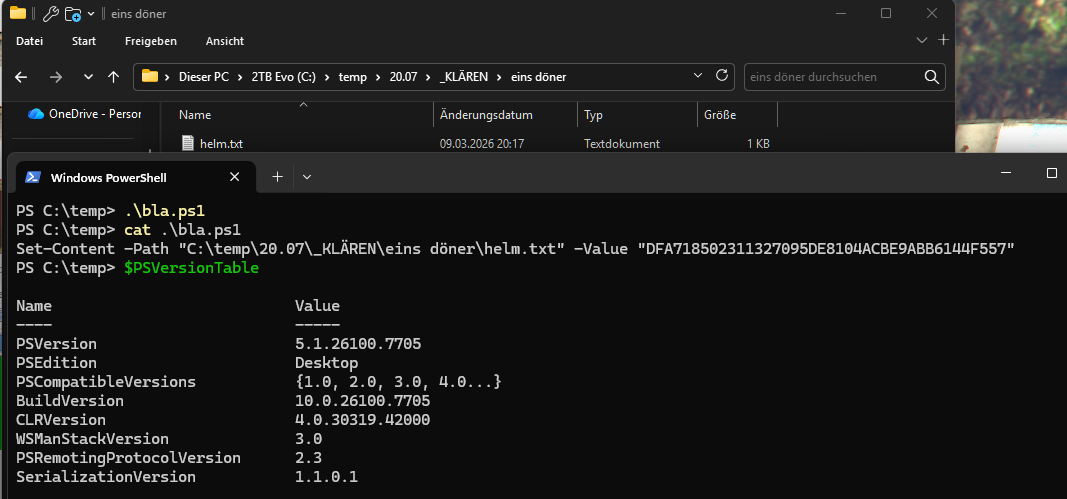
Task: Expand the chevron after temp breadcrumb
Action: pos(378,77)
